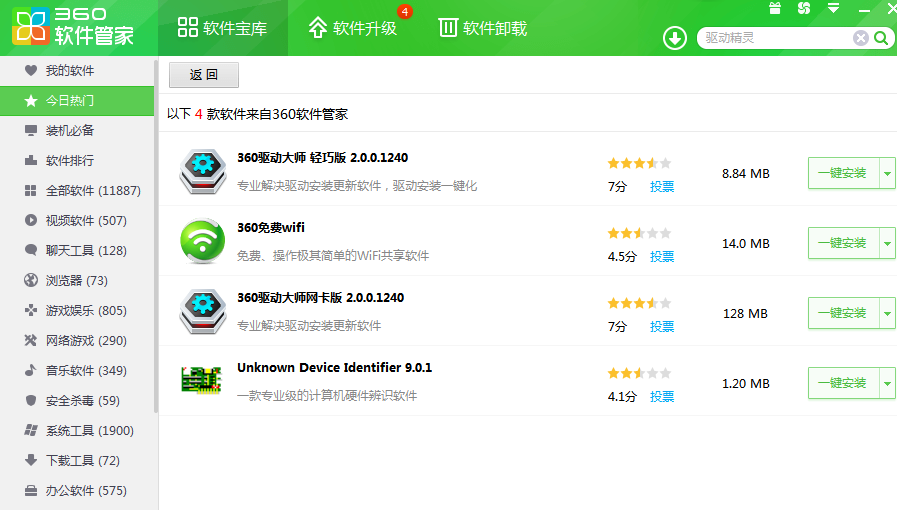Image resolution: width=897 pixels, height=510 pixels.
Task: Open the main menu triangle icon
Action: (834, 8)
